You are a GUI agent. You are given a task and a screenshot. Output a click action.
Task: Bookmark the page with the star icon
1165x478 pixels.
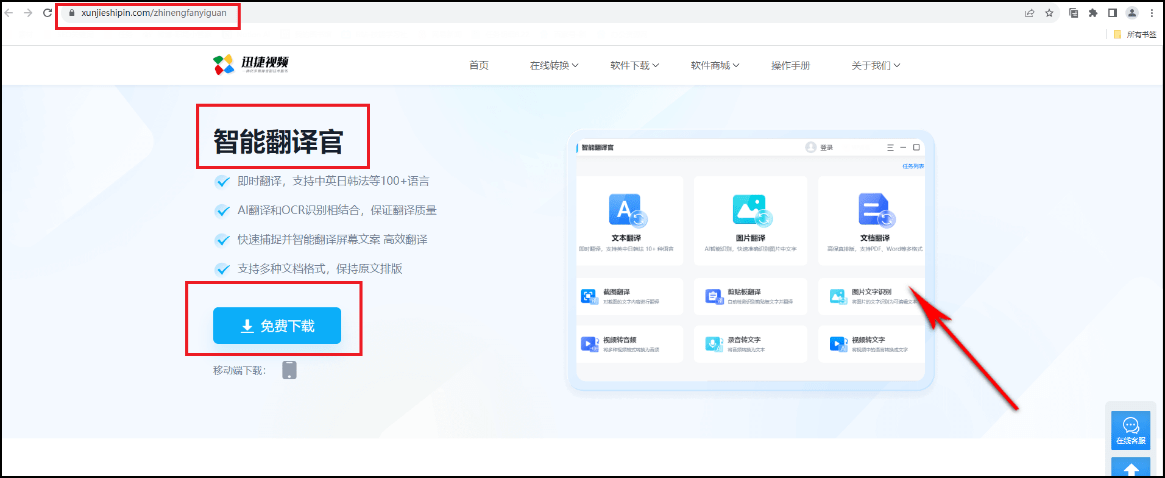pyautogui.click(x=1049, y=13)
